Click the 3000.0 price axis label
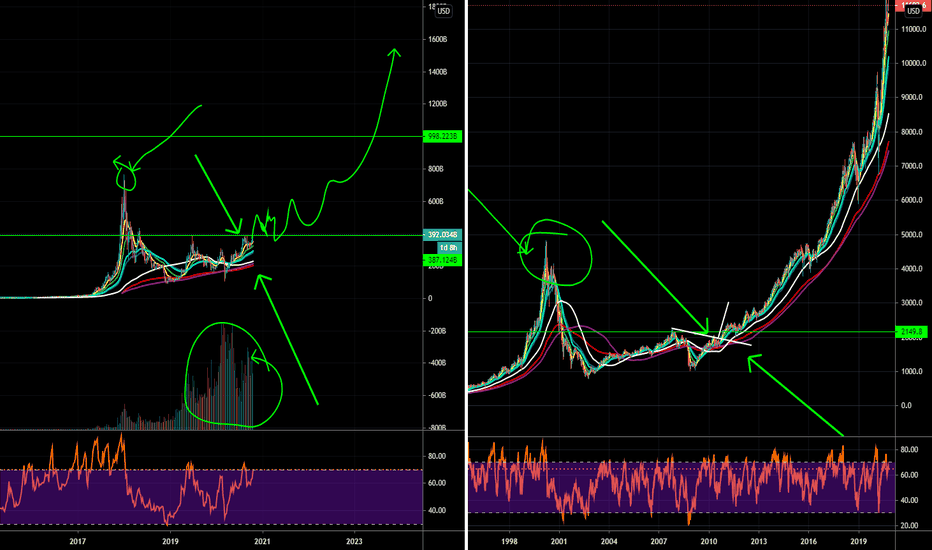Screen dimensions: 932x550 pos(912,303)
